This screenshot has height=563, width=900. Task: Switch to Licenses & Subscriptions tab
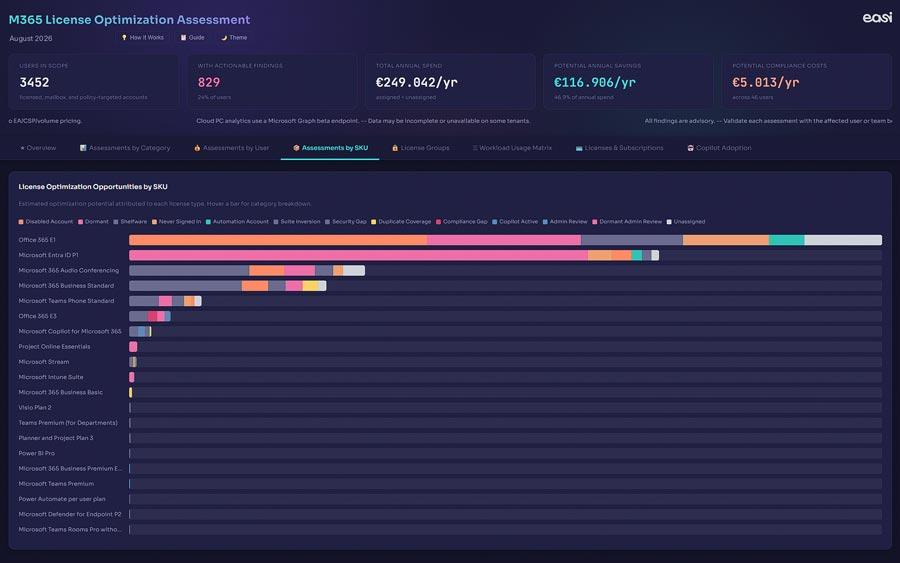click(x=619, y=148)
